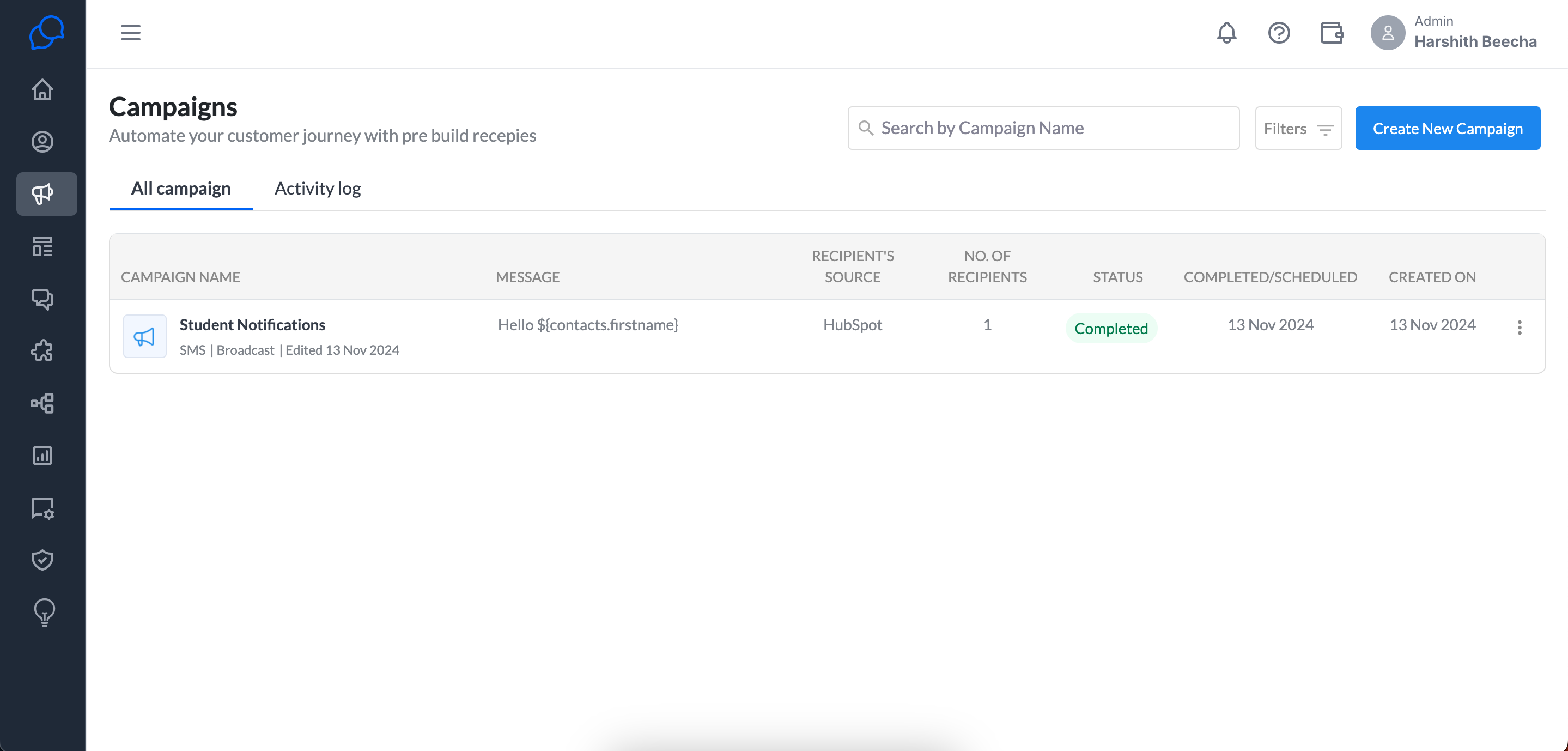Open the shield compliance sidebar icon

42,560
